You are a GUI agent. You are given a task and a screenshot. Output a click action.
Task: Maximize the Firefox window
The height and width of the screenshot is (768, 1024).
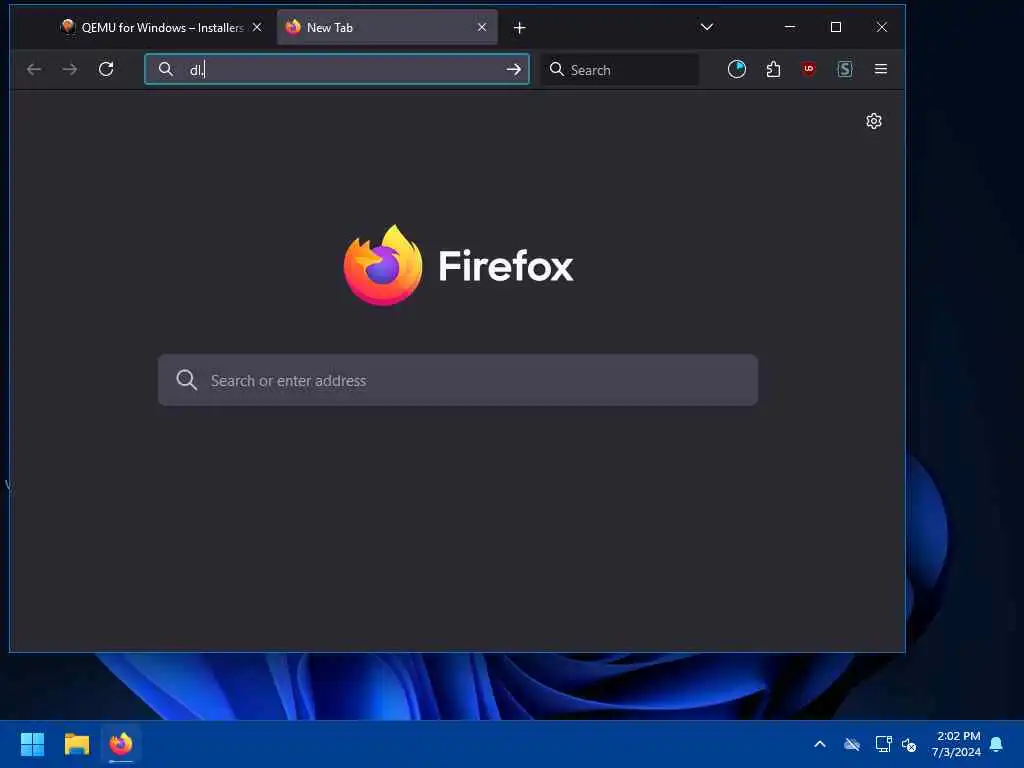pyautogui.click(x=836, y=27)
